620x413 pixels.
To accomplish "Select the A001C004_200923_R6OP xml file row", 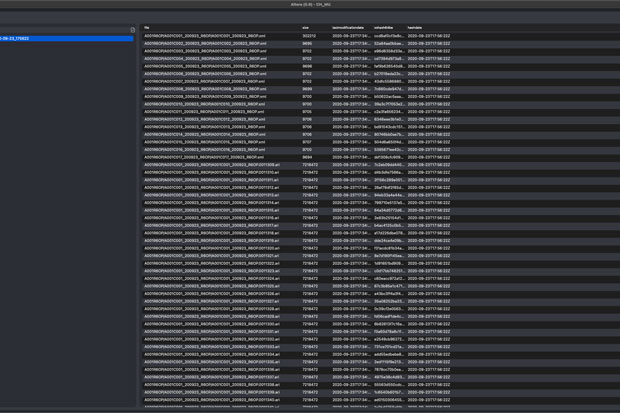I will click(381, 59).
